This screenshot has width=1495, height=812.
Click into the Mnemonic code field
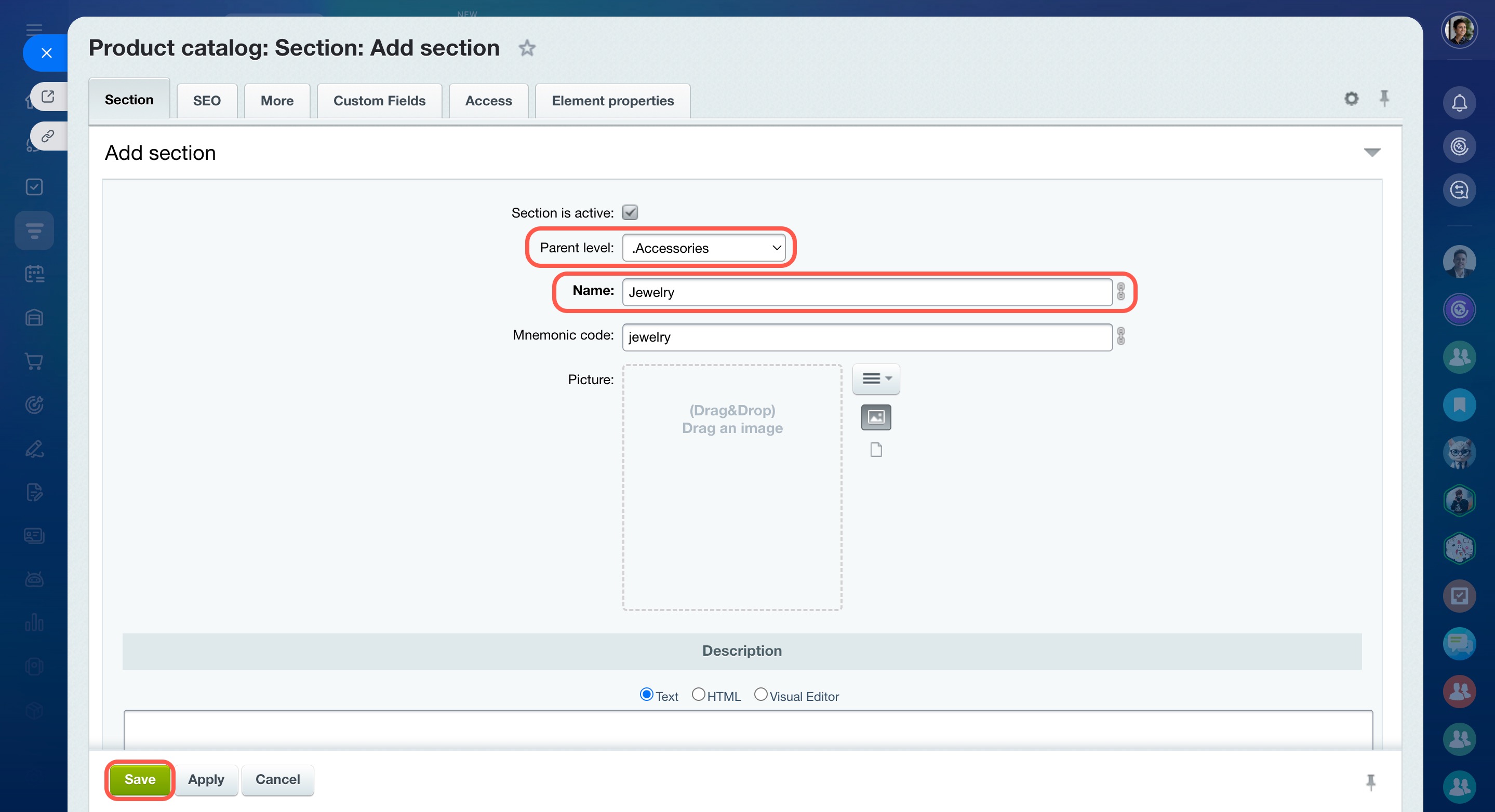click(x=866, y=337)
